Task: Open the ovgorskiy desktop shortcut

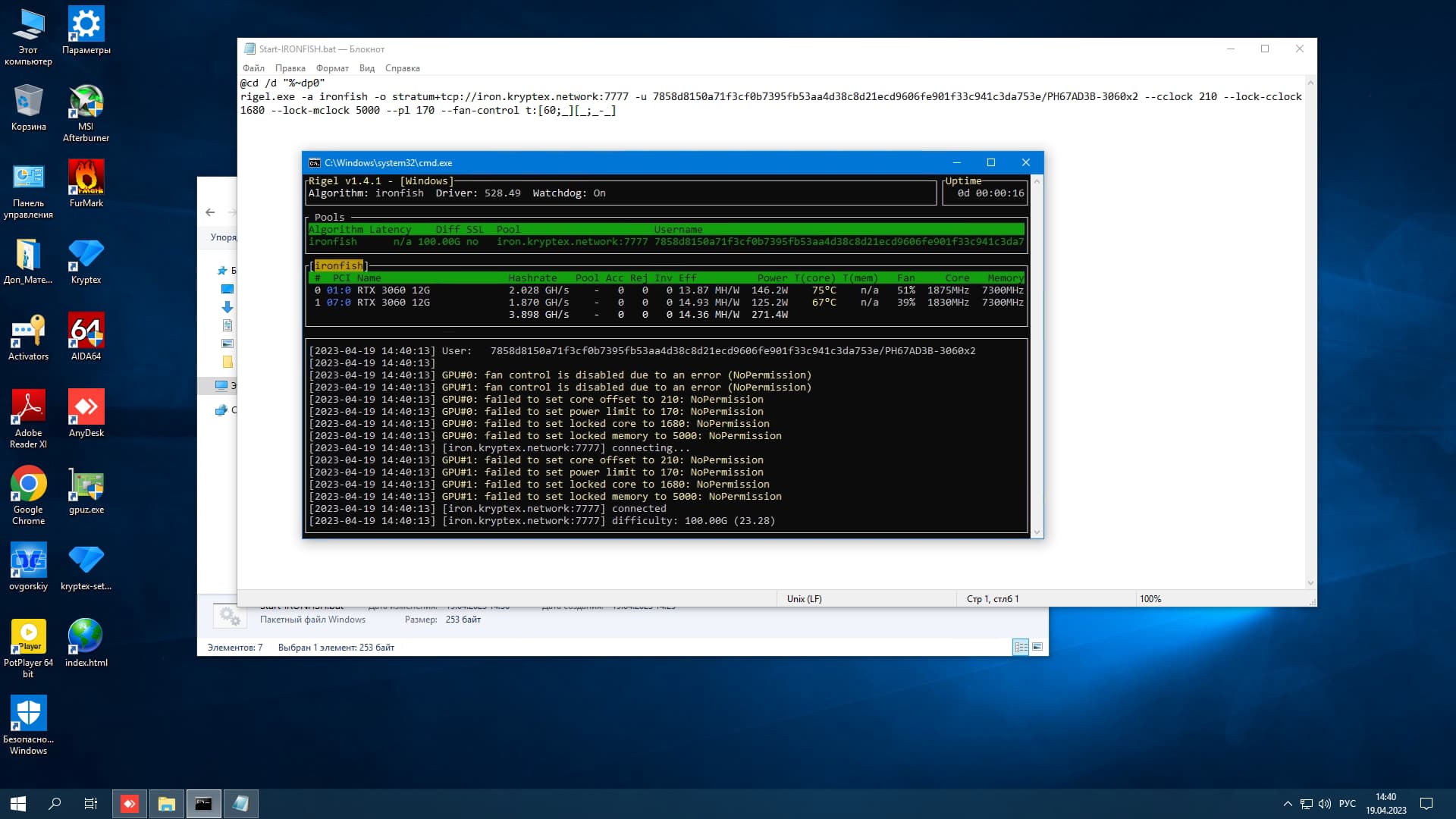Action: click(x=28, y=567)
